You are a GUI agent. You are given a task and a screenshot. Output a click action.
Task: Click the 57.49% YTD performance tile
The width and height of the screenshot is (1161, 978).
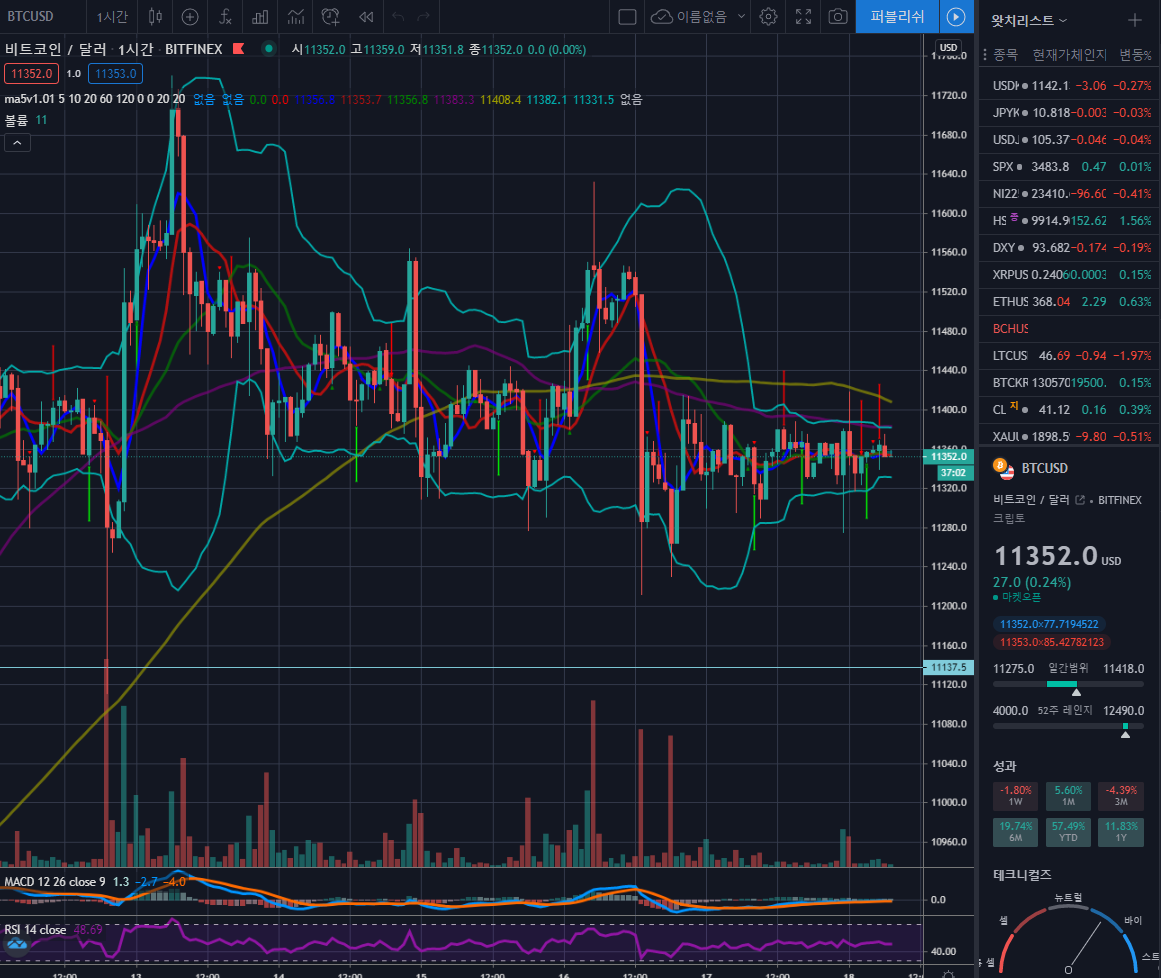[1068, 832]
